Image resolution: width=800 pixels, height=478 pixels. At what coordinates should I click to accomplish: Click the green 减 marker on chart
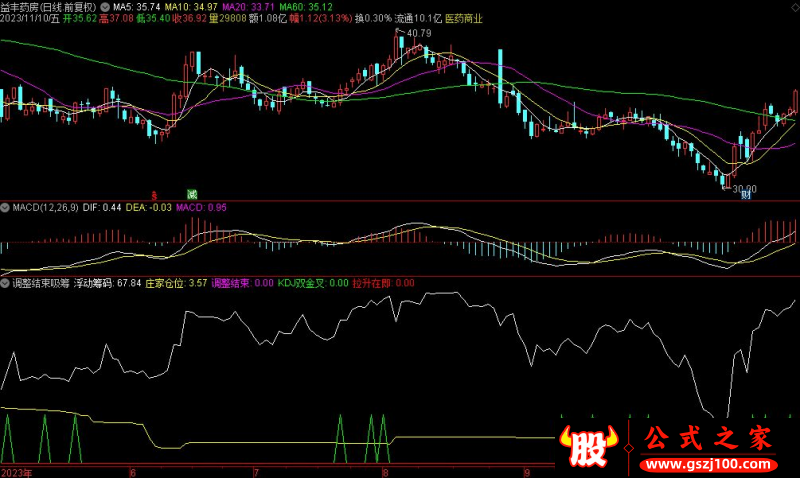191,193
